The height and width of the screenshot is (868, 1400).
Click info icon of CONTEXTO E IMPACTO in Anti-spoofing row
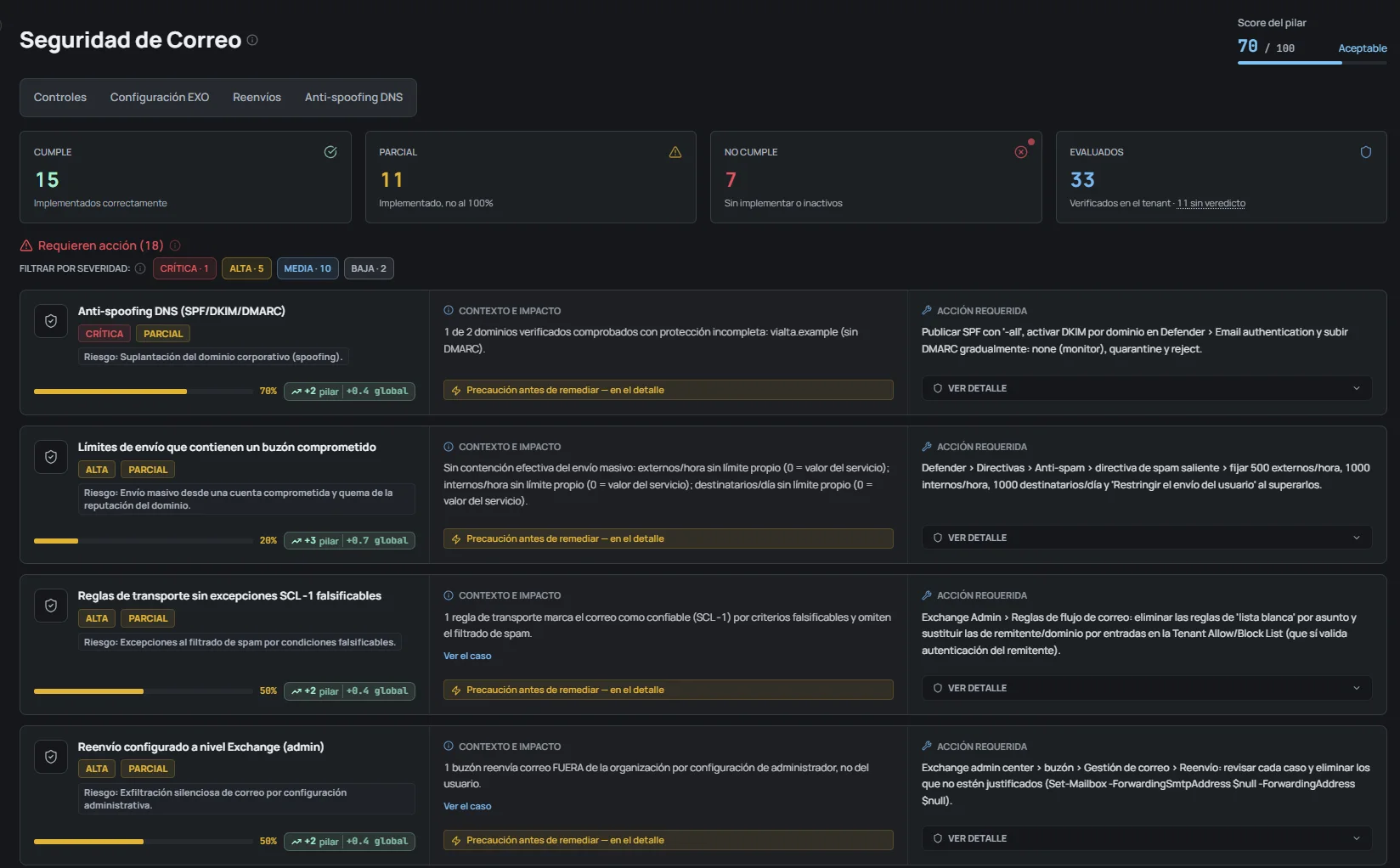tap(449, 311)
